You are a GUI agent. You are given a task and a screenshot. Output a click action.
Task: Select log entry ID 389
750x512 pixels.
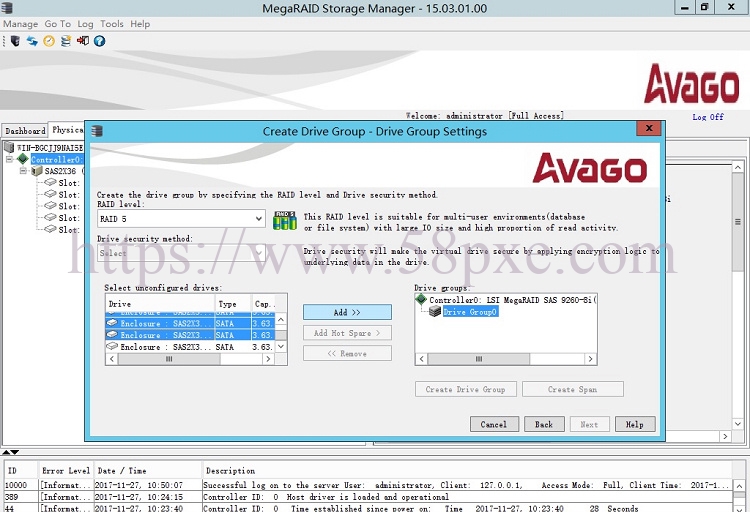pyautogui.click(x=368, y=497)
